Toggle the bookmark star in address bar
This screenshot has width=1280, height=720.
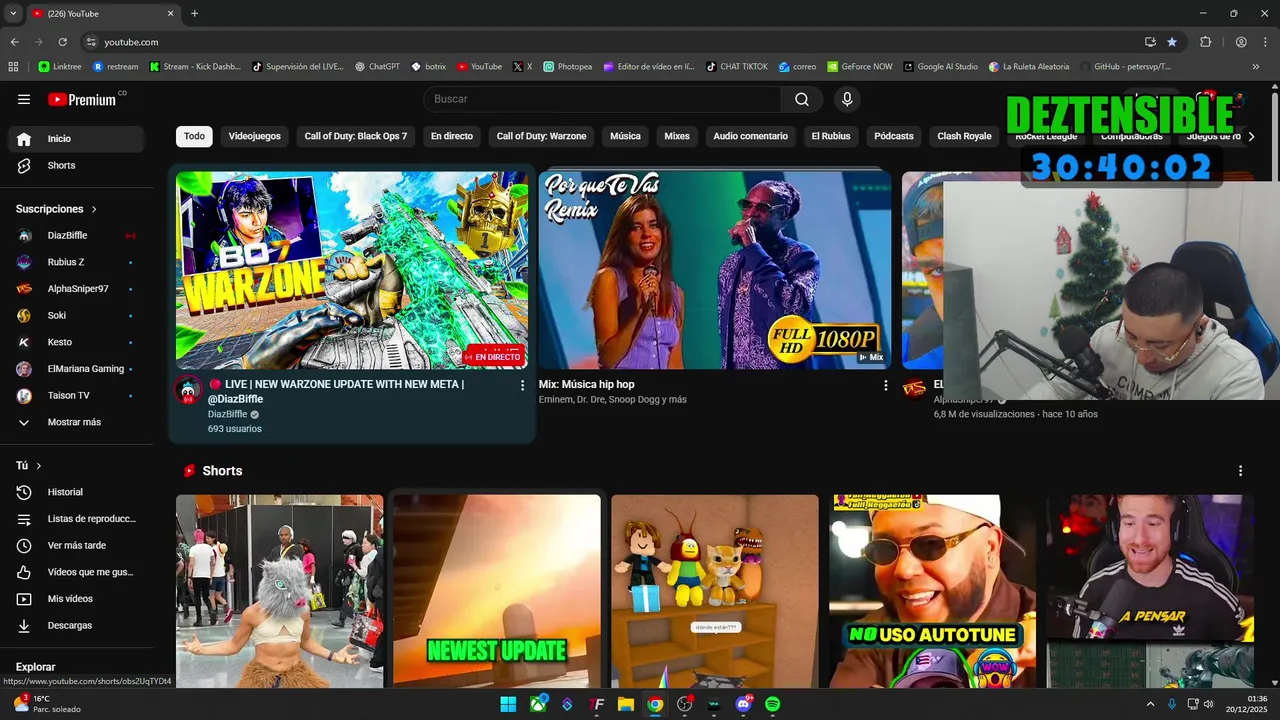pyautogui.click(x=1172, y=42)
